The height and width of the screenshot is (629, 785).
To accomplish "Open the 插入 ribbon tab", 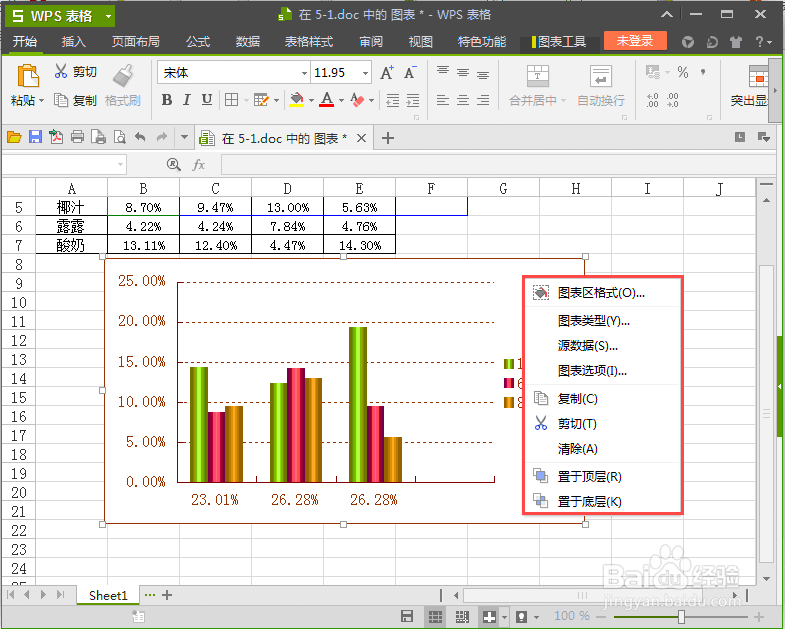I will (74, 42).
